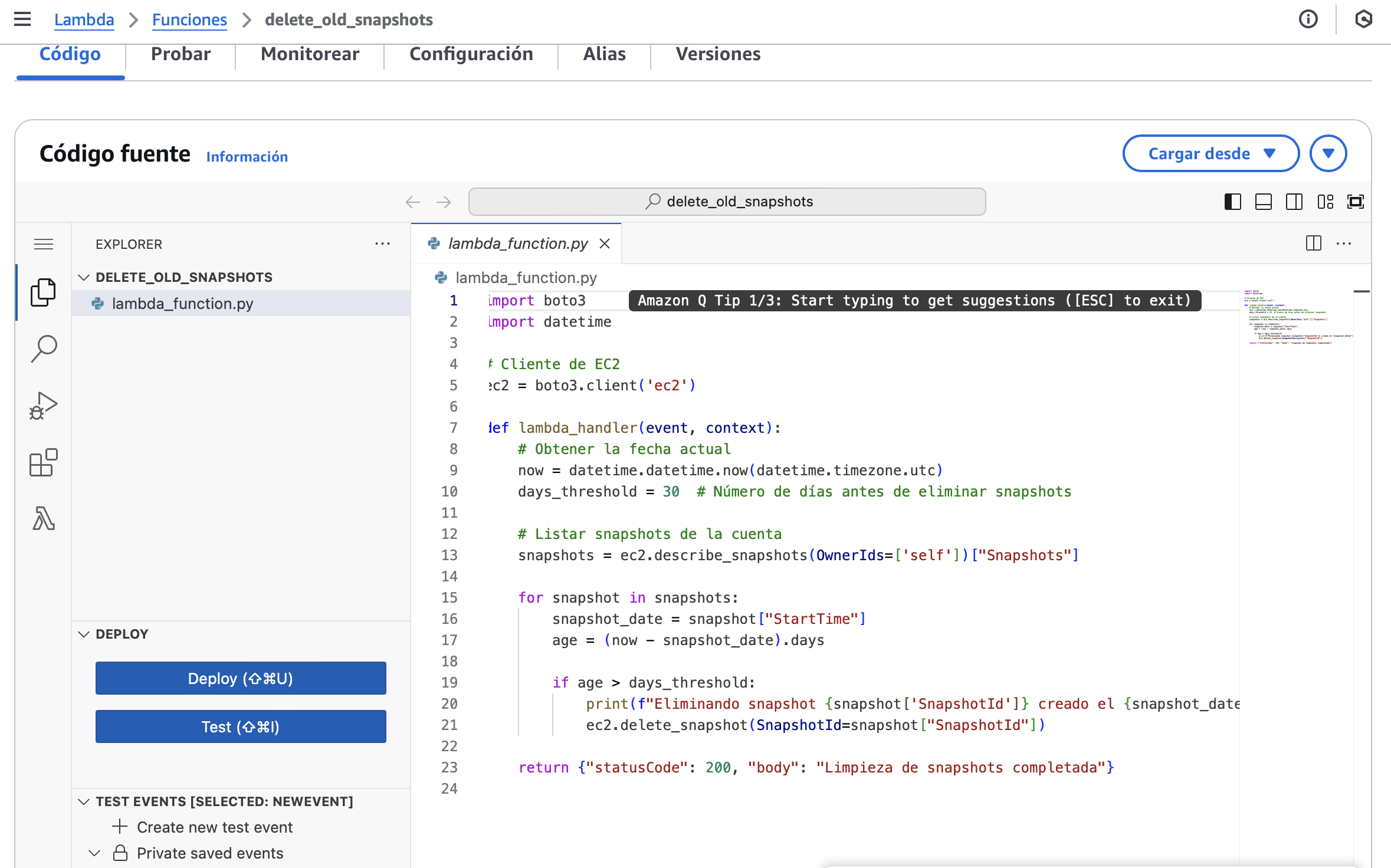The image size is (1391, 868).
Task: Open Explorer more actions ellipsis
Action: pyautogui.click(x=382, y=244)
